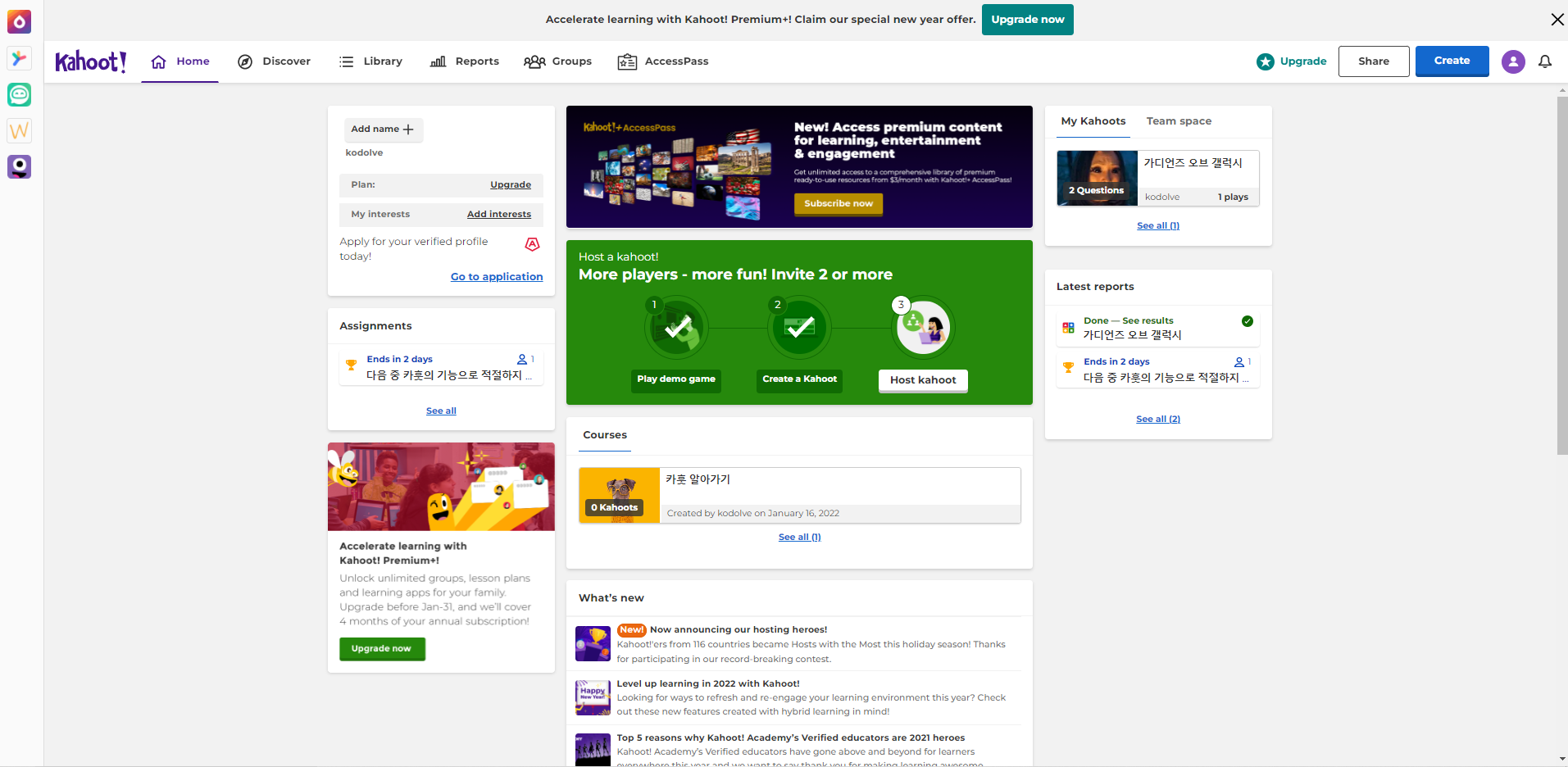This screenshot has width=1568, height=767.
Task: Click the participant icon in Latest reports
Action: [1239, 362]
